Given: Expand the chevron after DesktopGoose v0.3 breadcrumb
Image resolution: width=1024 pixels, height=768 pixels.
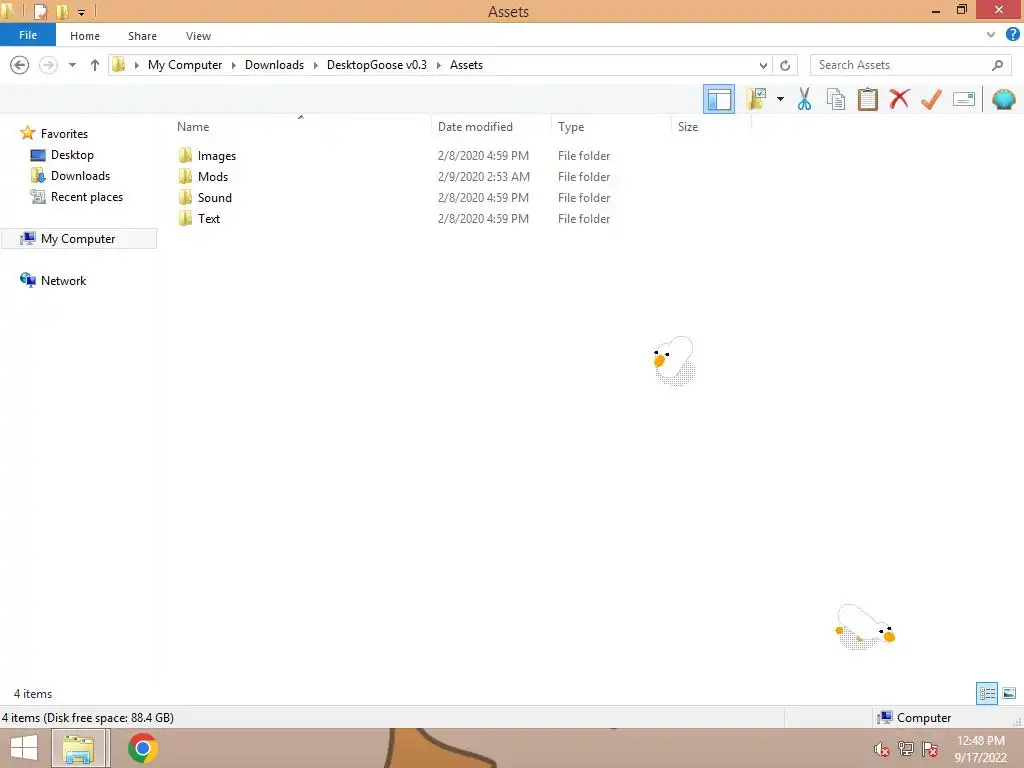Looking at the screenshot, I should pos(439,65).
